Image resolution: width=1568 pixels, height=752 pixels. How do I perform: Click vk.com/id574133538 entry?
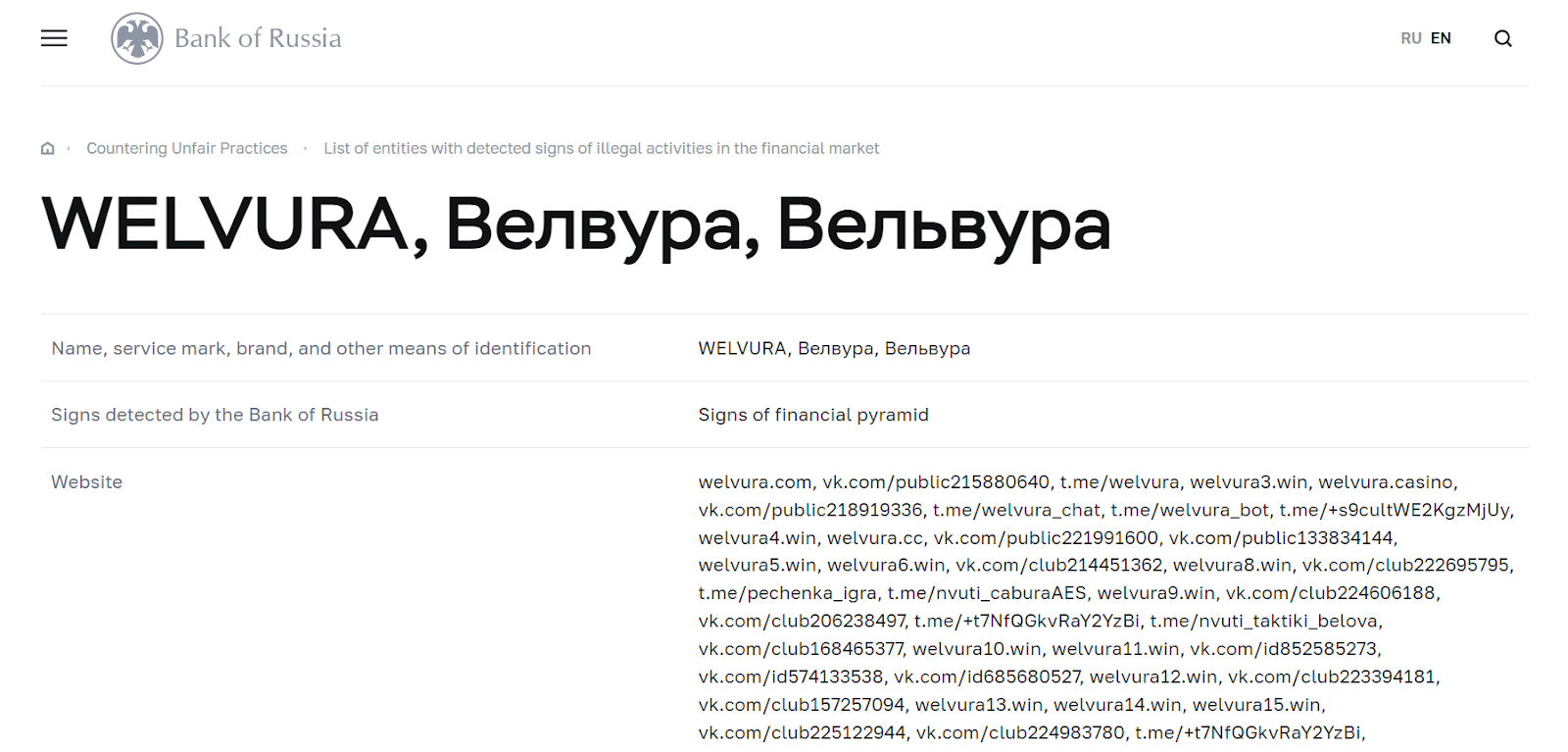point(791,677)
